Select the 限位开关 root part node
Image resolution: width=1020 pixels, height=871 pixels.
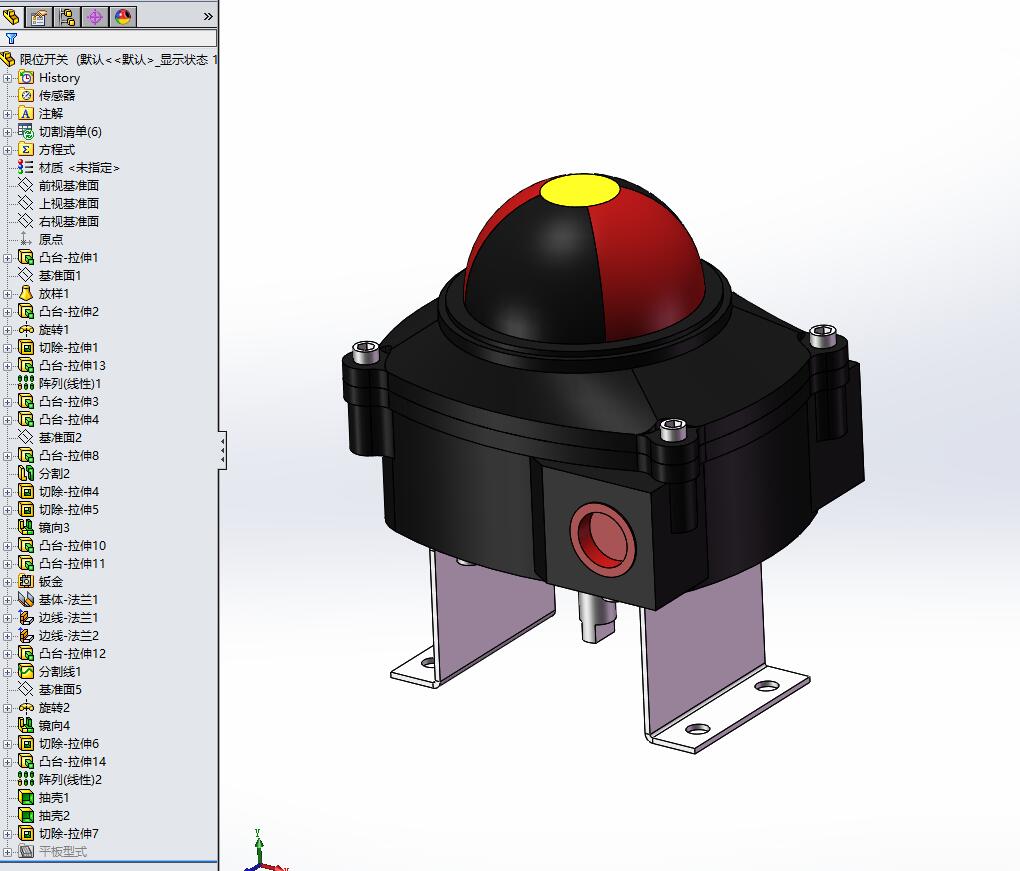pos(109,60)
